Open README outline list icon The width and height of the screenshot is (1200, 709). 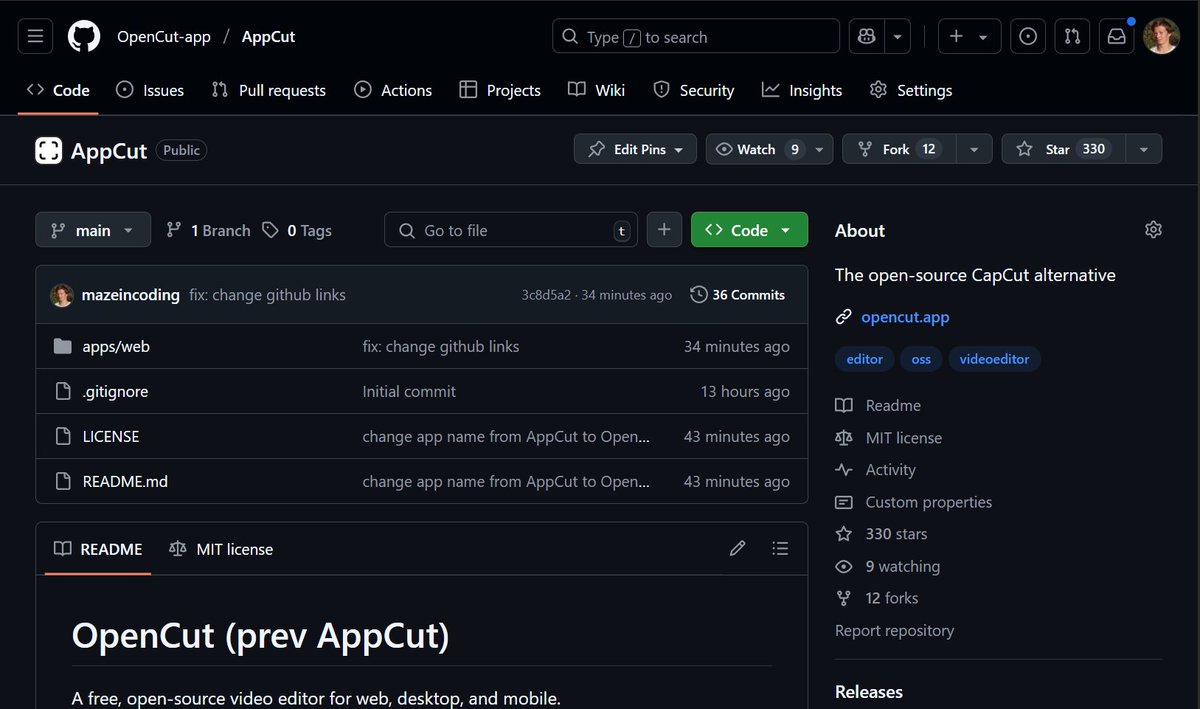pyautogui.click(x=780, y=548)
